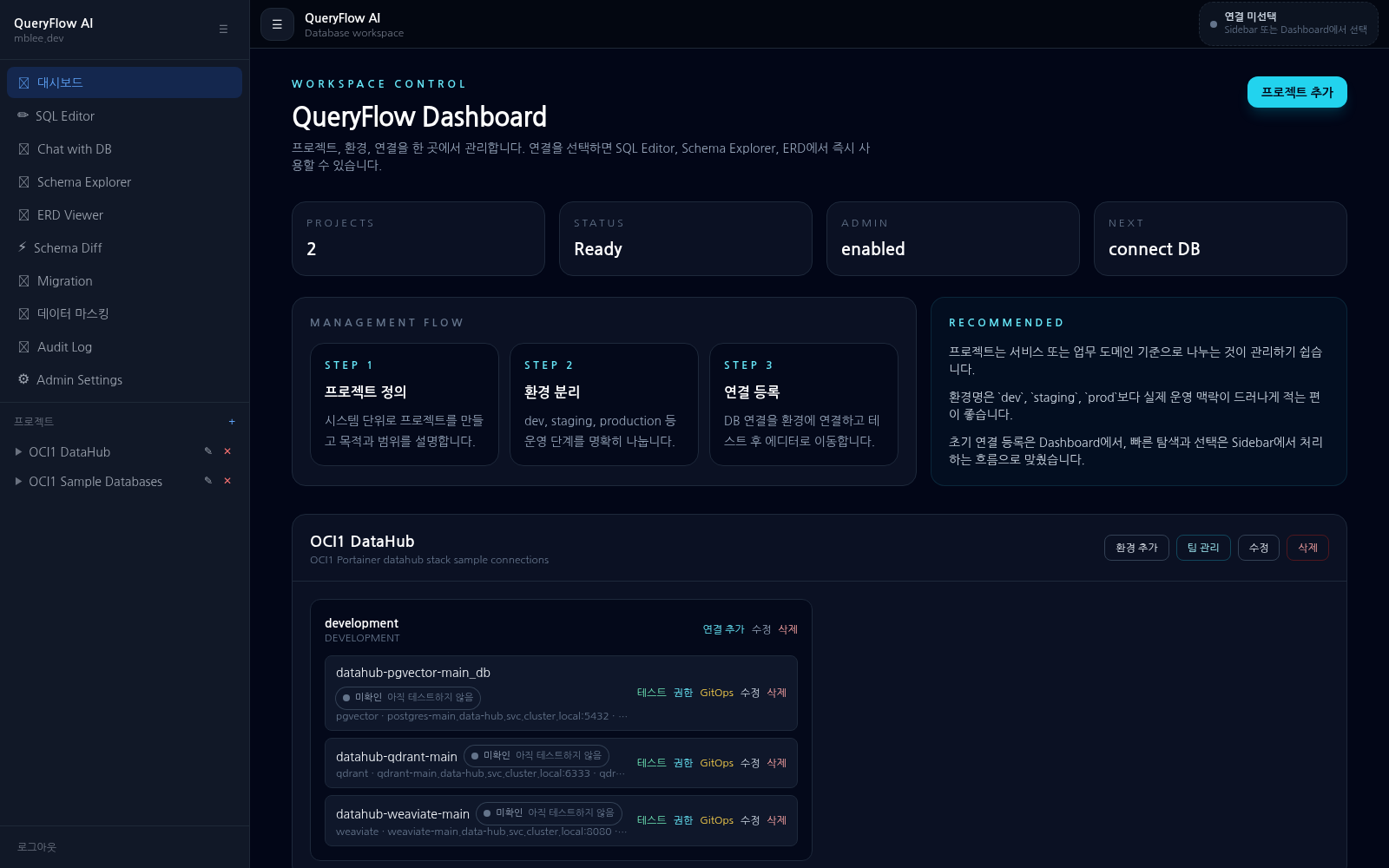
Task: Open 권한 for datahub-pgvector-main_db
Action: tap(683, 693)
